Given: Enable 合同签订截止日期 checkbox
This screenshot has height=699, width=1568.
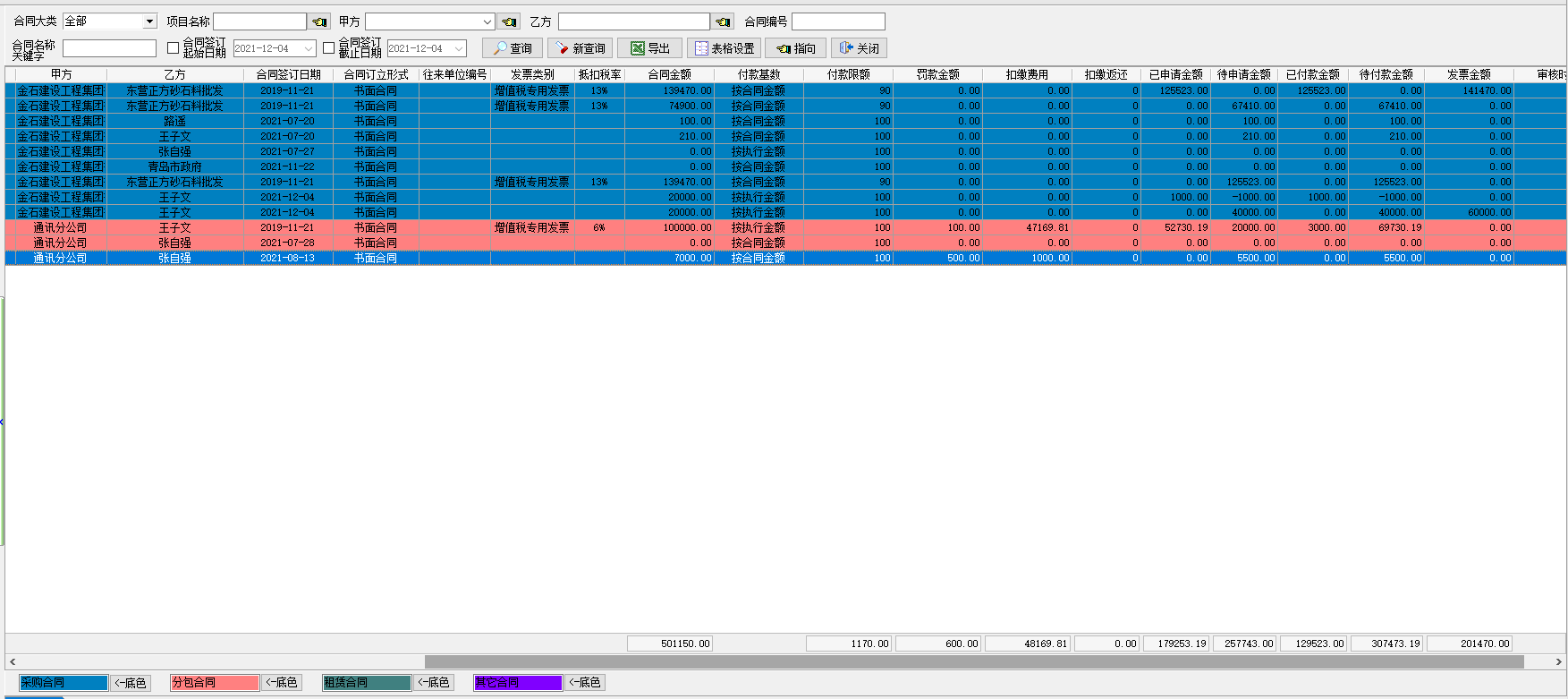Looking at the screenshot, I should (328, 48).
